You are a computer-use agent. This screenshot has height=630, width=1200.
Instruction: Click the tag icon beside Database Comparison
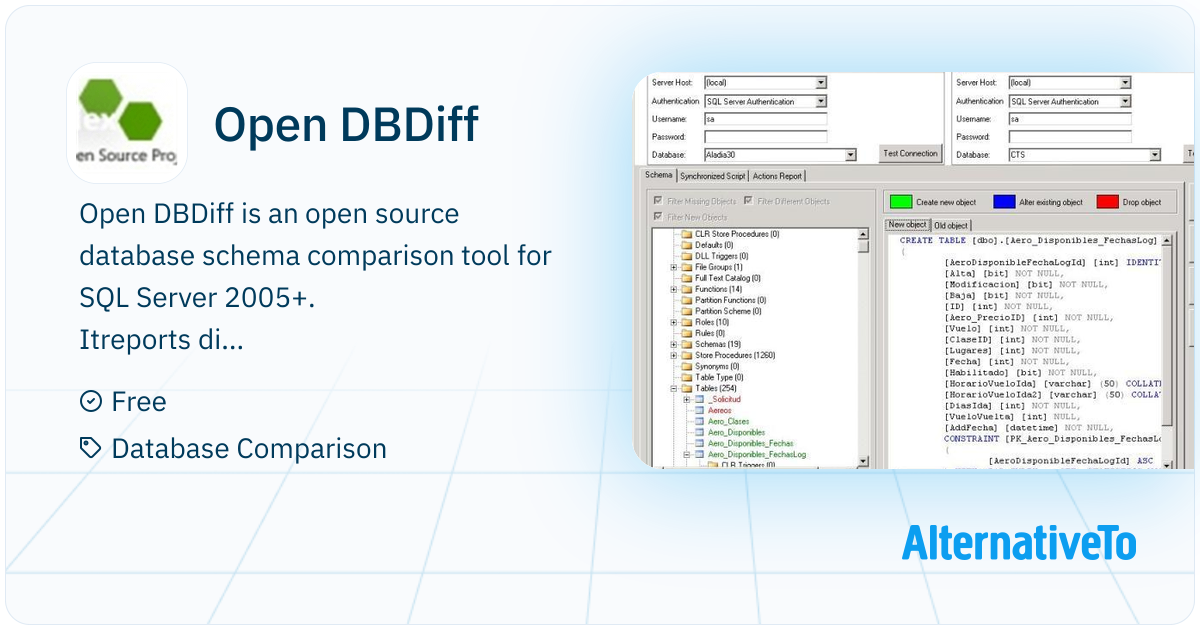pos(90,448)
